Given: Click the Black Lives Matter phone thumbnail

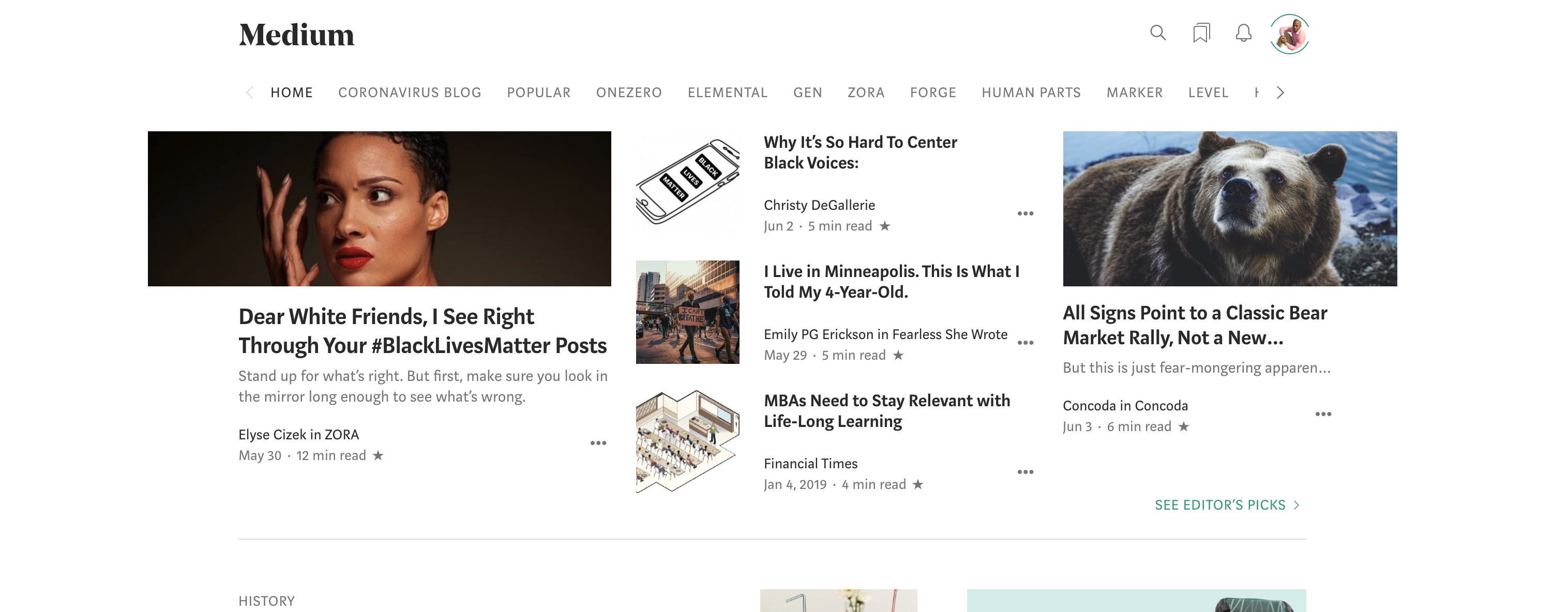Looking at the screenshot, I should pyautogui.click(x=687, y=183).
